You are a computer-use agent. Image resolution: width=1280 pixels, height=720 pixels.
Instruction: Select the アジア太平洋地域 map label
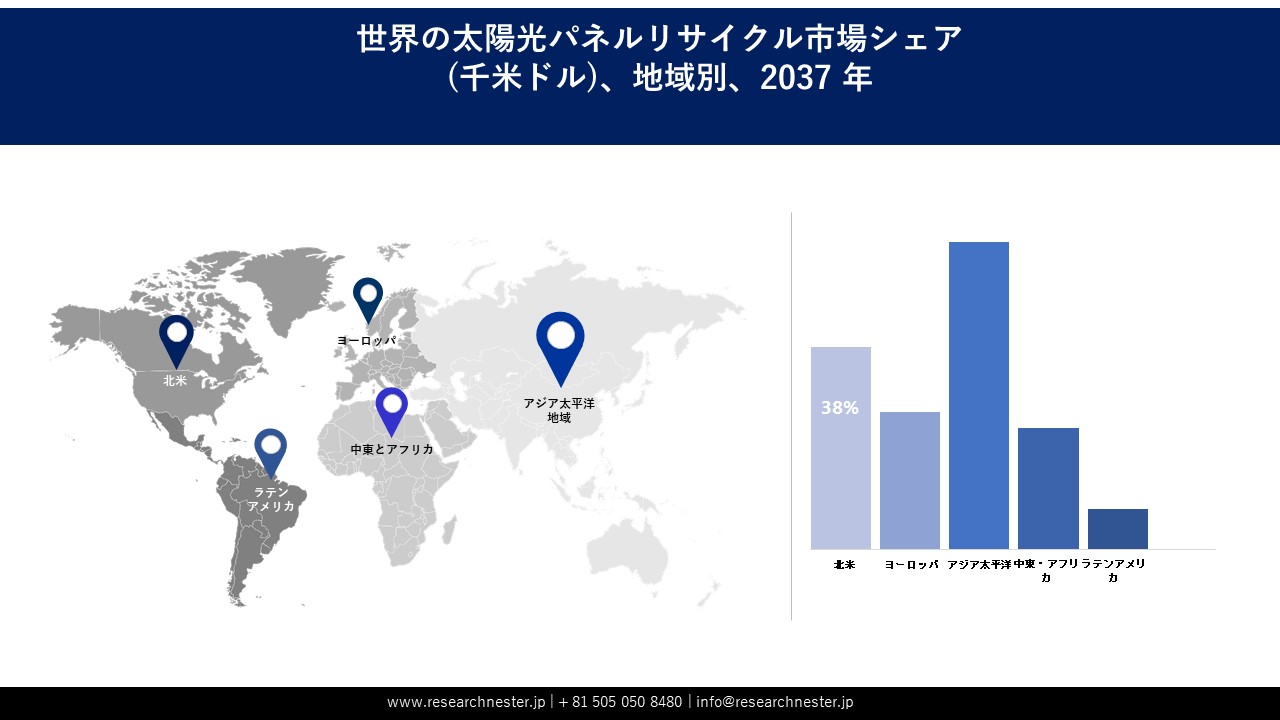click(x=559, y=410)
